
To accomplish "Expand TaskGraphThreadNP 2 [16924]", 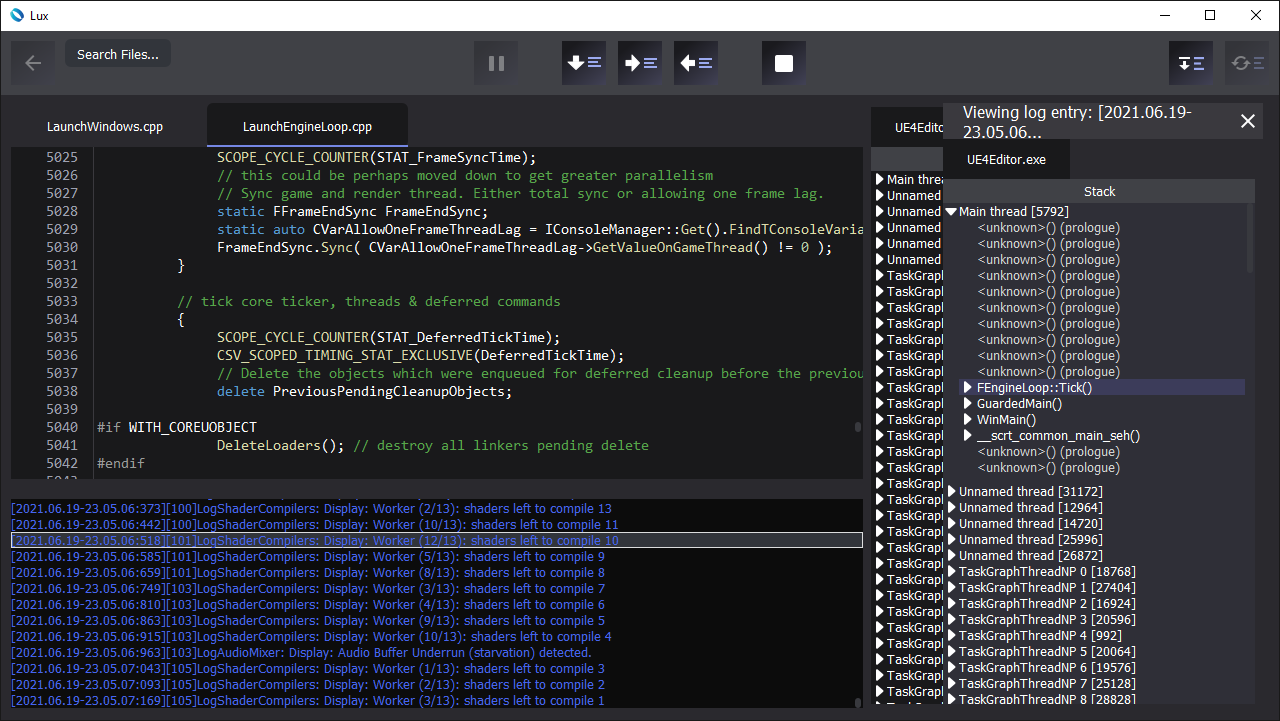I will 952,604.
